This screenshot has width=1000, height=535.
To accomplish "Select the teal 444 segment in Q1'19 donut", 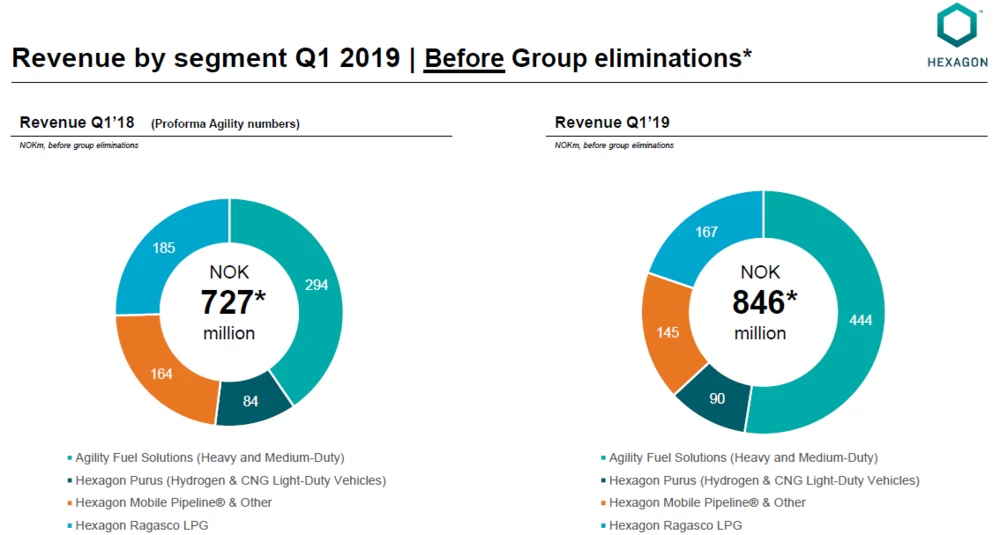I will [858, 318].
